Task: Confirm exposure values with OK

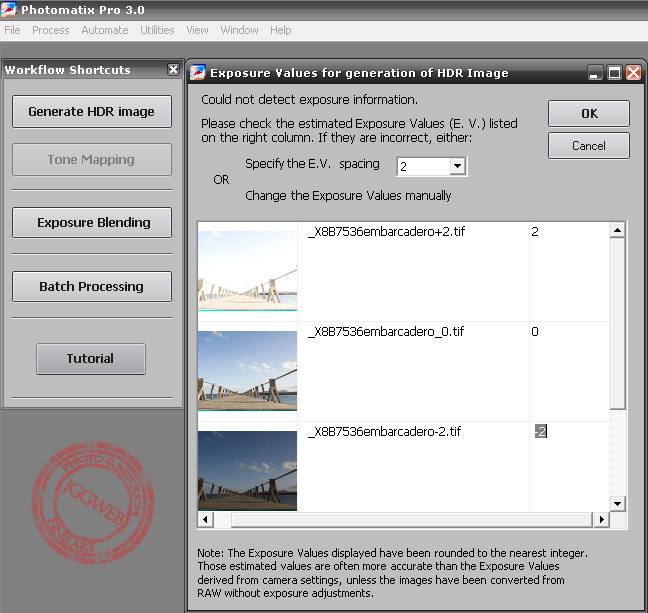Action: (x=589, y=113)
